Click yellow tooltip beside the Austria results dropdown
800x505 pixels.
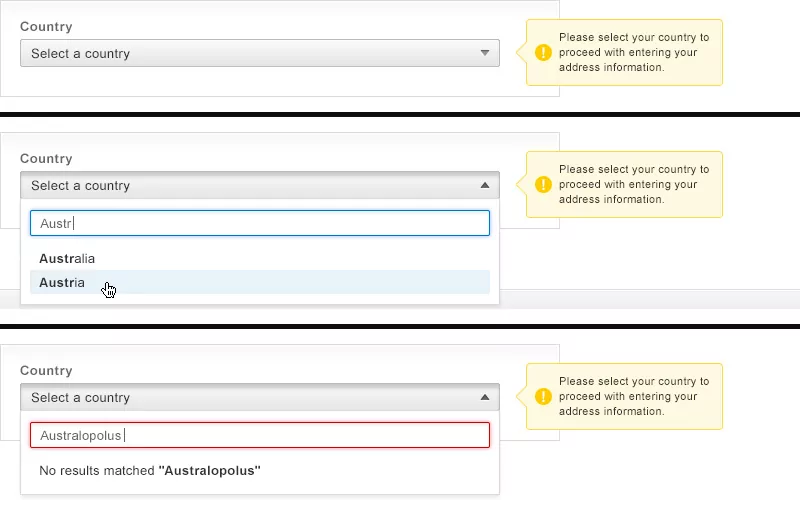coord(635,185)
